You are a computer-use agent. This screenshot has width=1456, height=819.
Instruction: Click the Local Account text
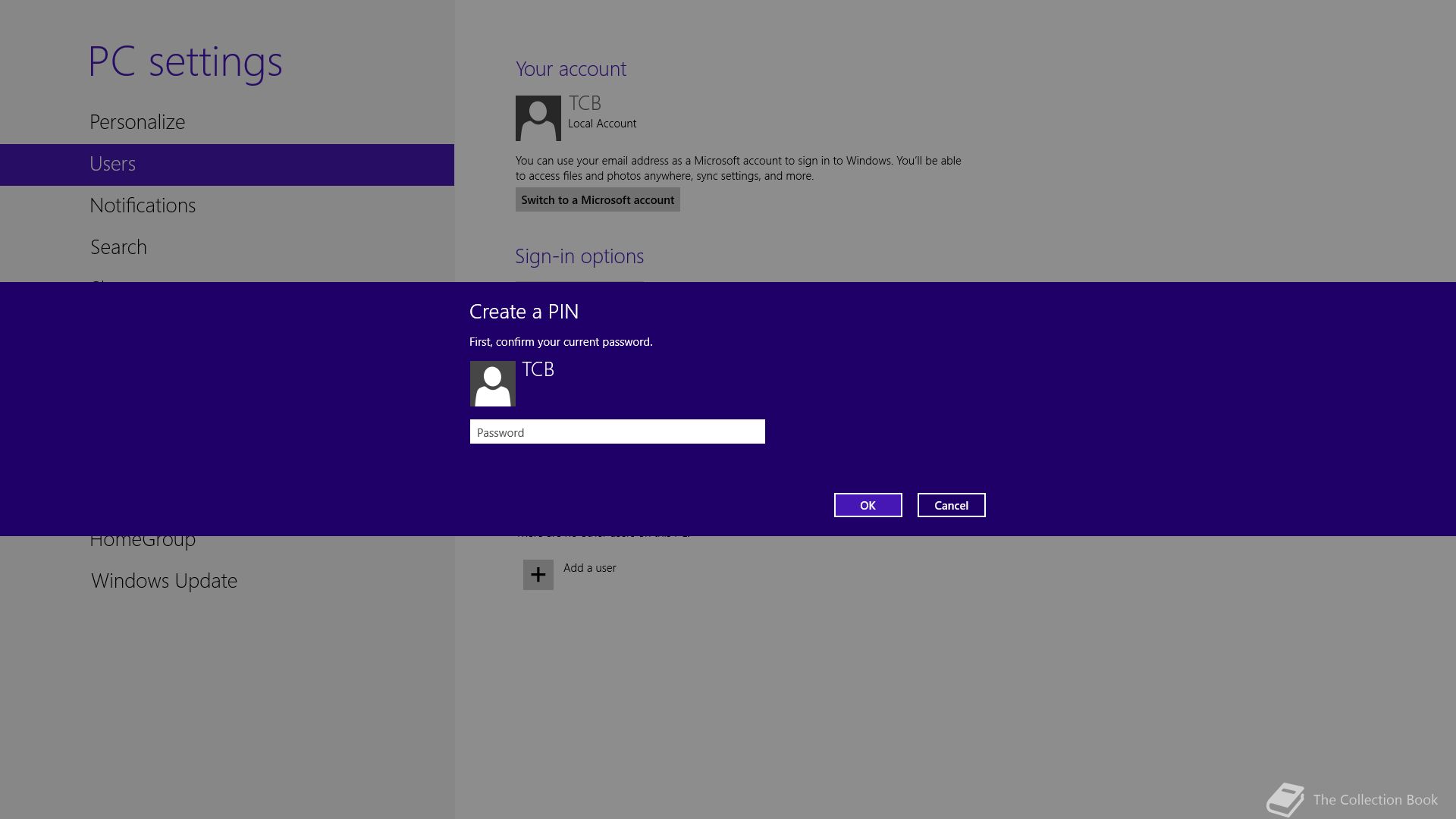(602, 124)
